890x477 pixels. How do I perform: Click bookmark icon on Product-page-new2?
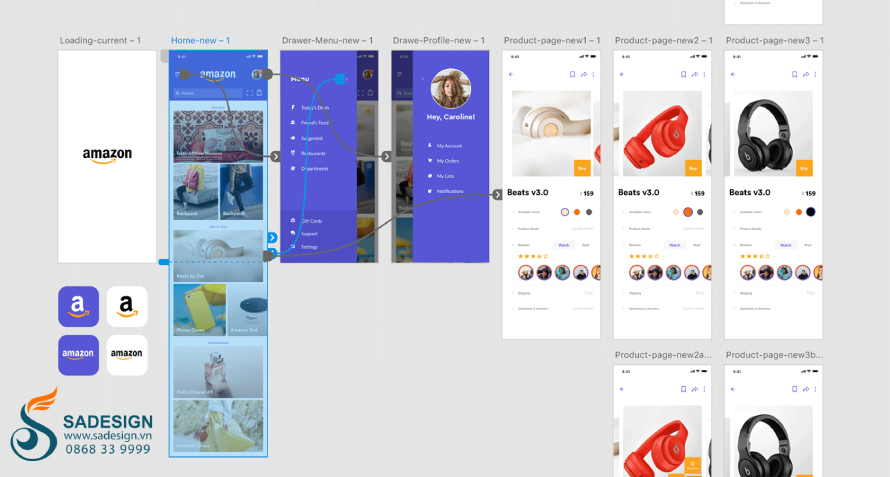tap(683, 74)
